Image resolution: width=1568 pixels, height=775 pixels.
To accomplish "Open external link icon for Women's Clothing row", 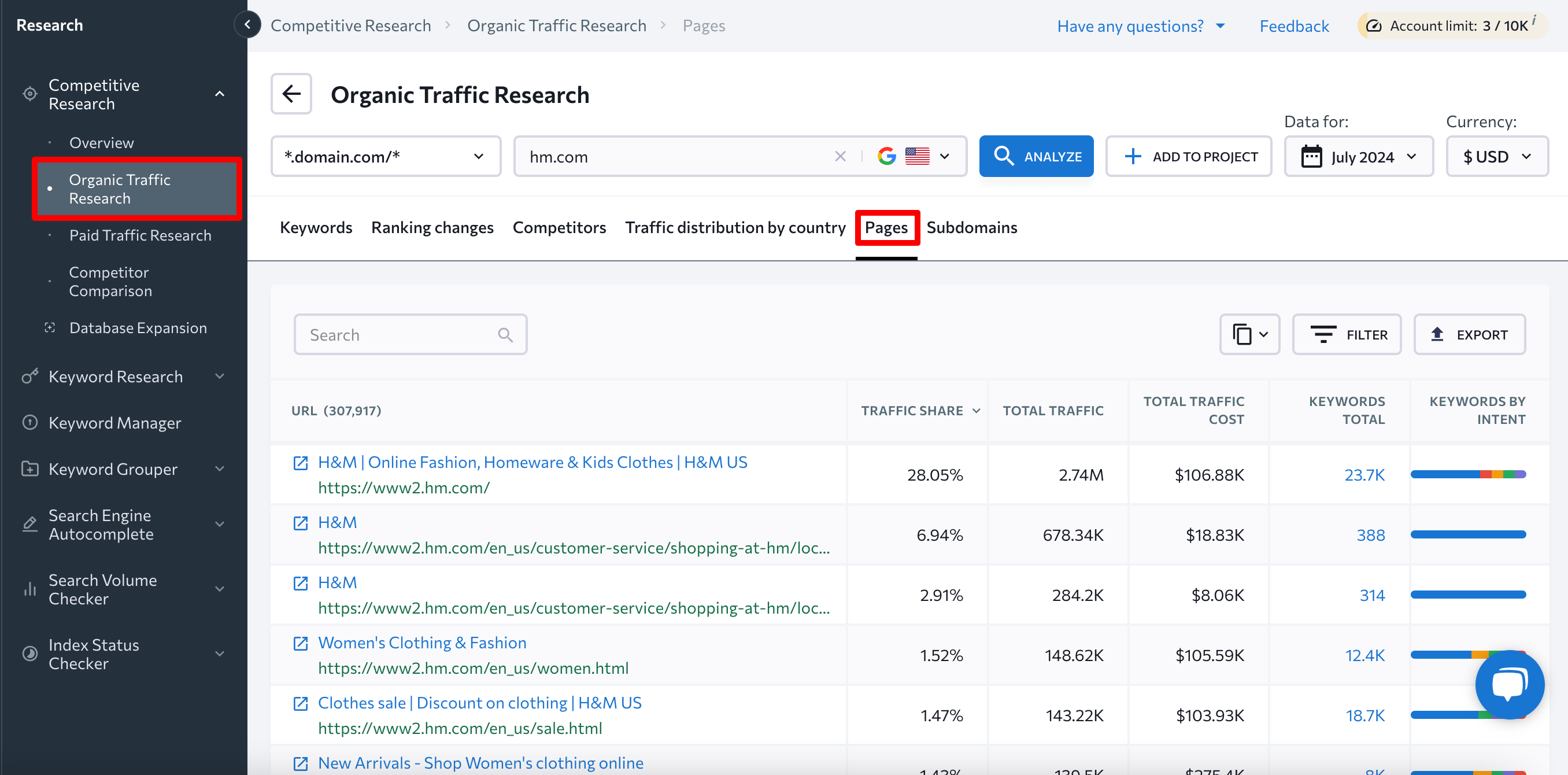I will pyautogui.click(x=300, y=644).
